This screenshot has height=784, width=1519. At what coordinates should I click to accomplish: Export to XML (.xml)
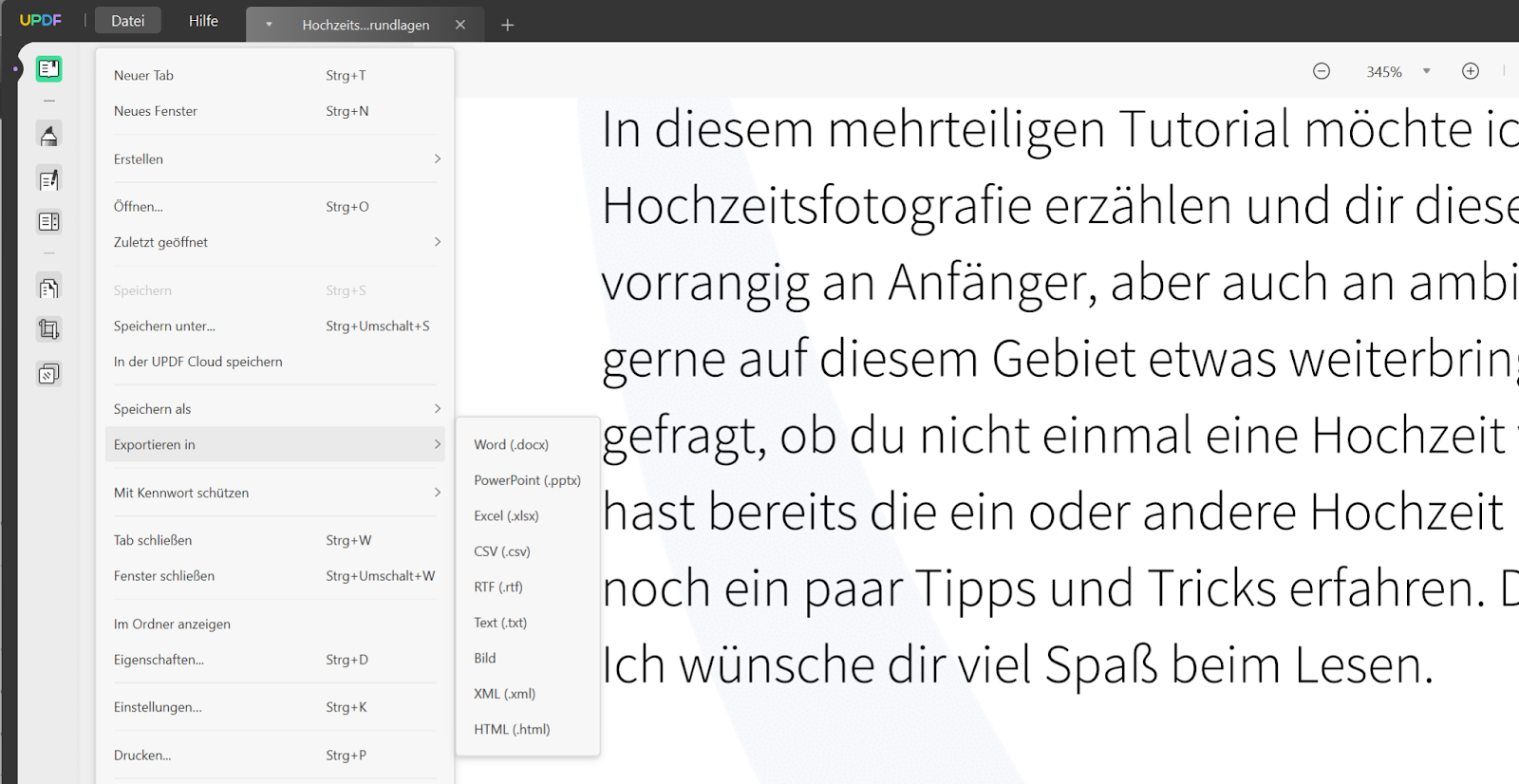coord(528,694)
